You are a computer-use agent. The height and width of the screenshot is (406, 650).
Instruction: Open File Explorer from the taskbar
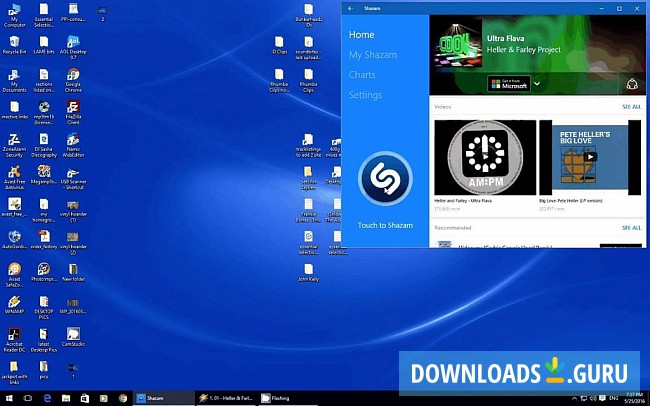coord(66,399)
